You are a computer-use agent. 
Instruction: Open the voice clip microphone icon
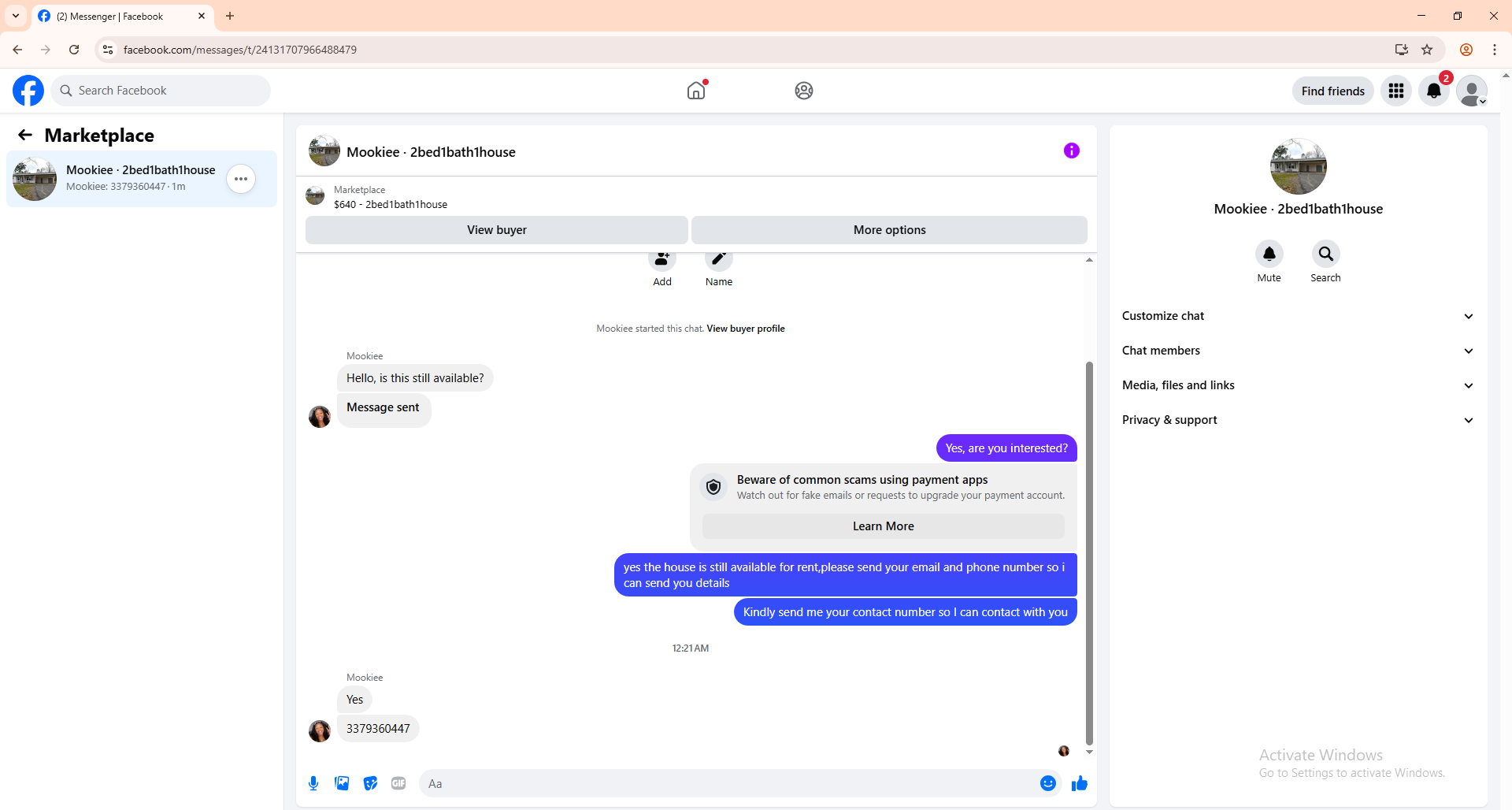coord(313,783)
